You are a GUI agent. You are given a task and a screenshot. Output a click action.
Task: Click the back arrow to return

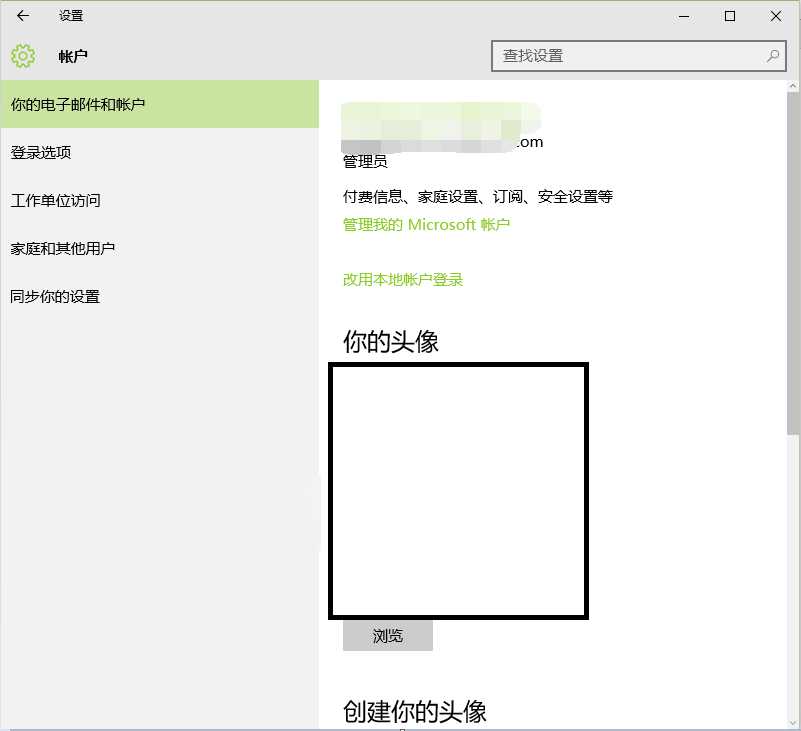(22, 16)
